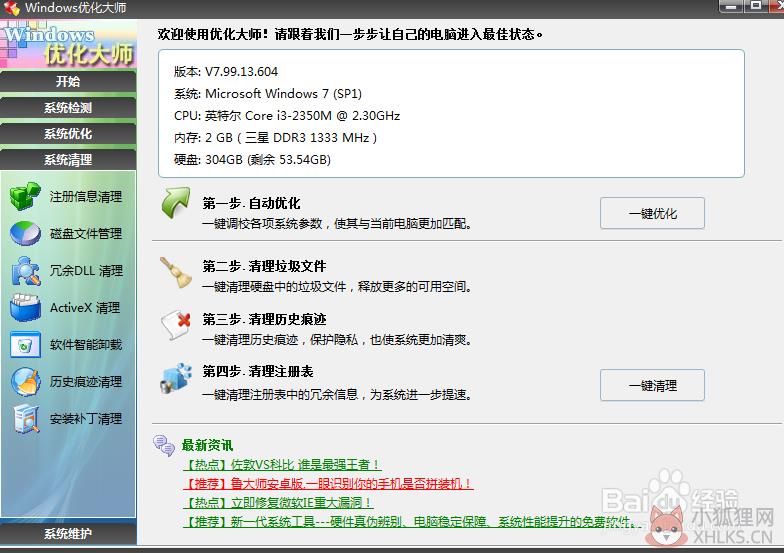
Task: Open the 新一代系统工具 recommended link
Action: click(x=413, y=522)
